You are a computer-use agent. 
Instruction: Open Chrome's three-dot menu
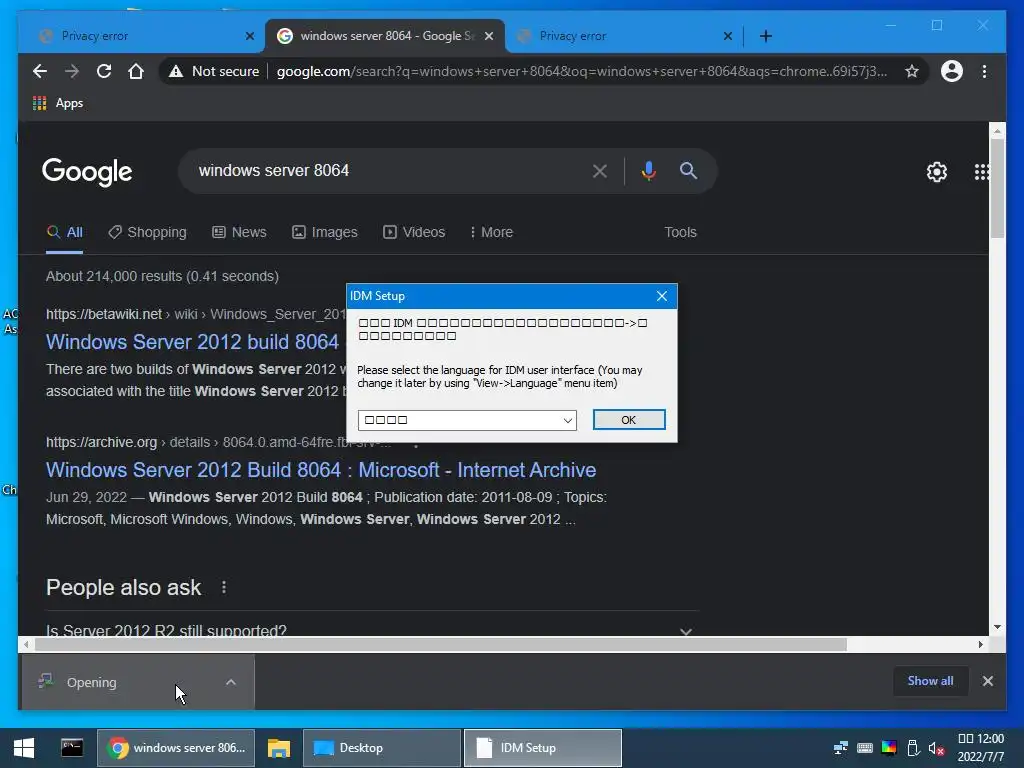pos(984,71)
